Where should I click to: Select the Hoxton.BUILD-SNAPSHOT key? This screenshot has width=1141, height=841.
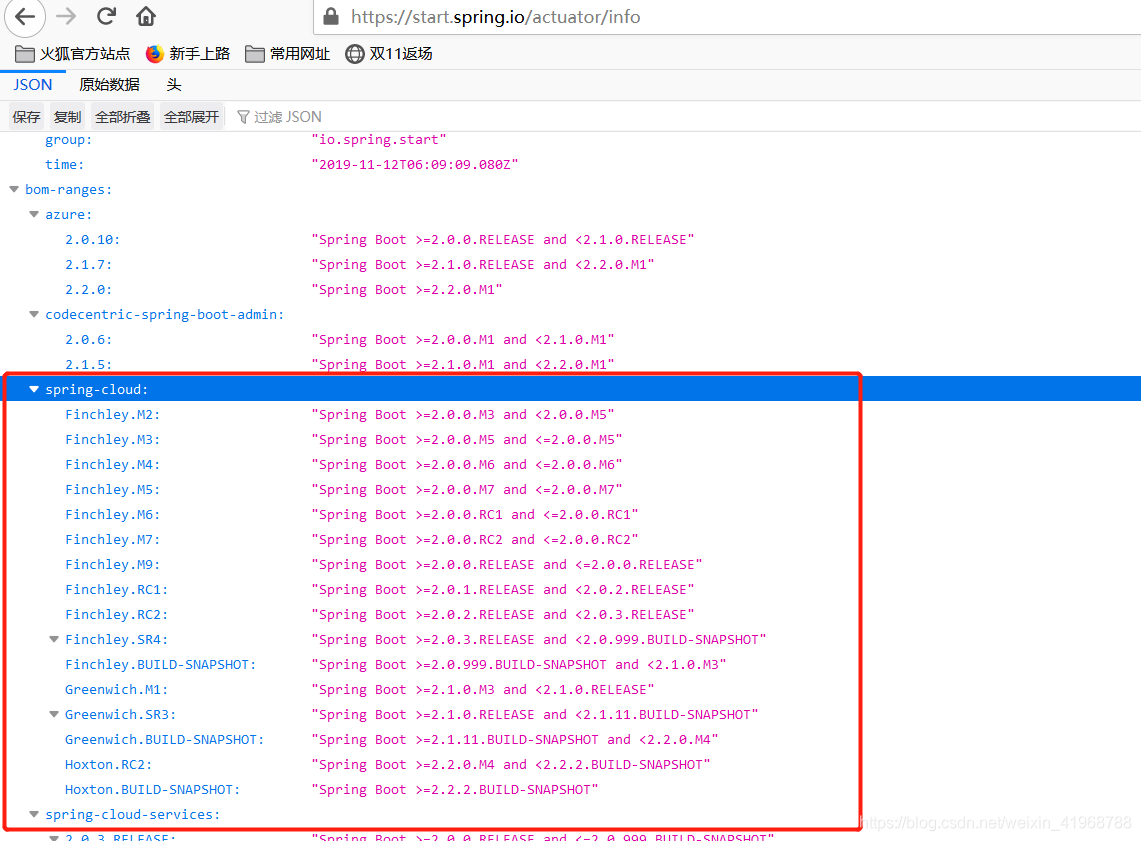[152, 789]
